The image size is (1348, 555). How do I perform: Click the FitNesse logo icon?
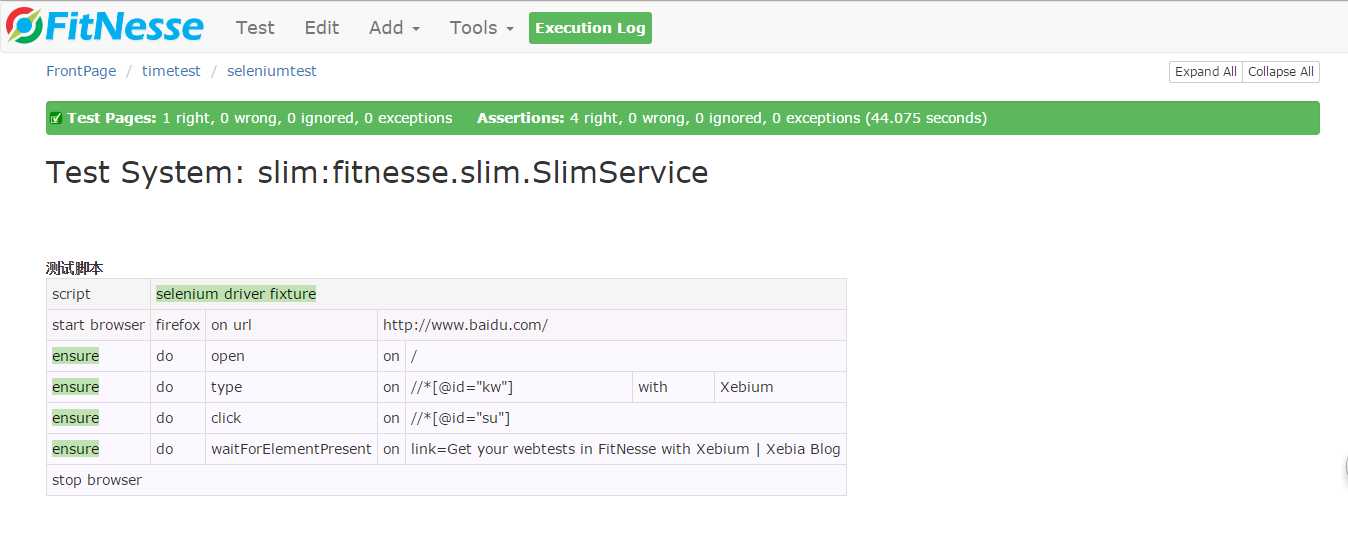click(x=24, y=27)
